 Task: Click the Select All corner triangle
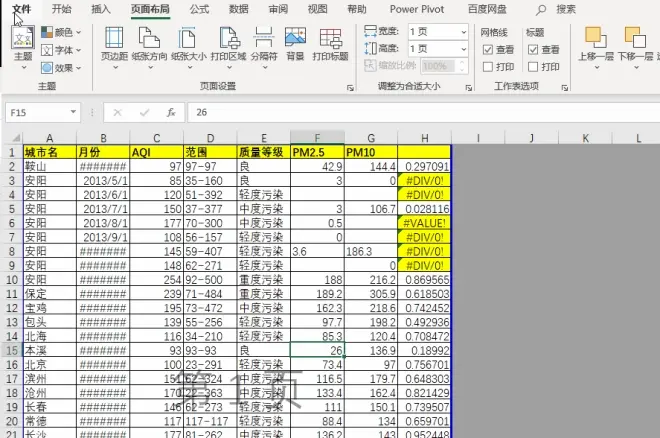[16, 138]
